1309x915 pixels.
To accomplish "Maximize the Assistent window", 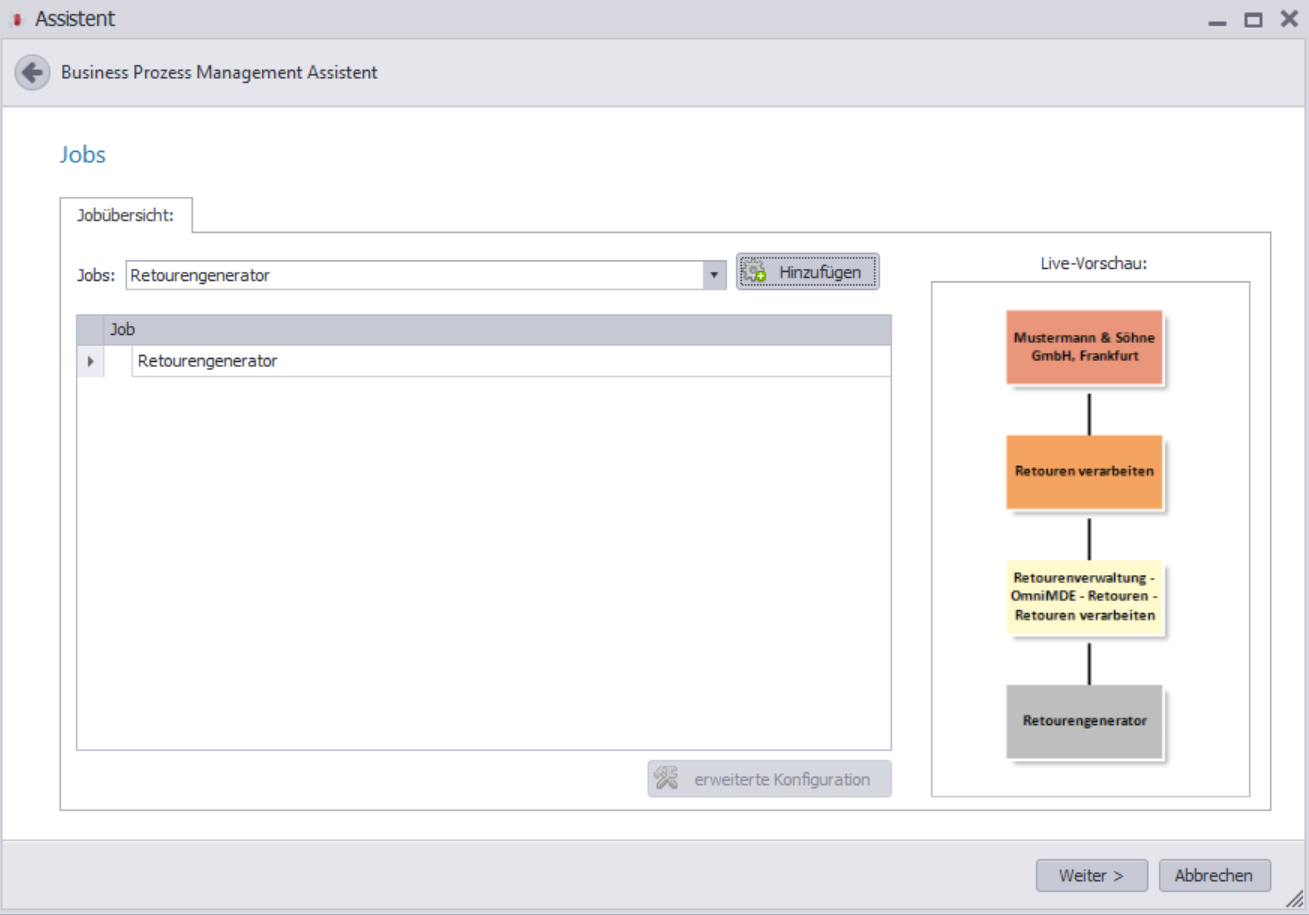I will (1253, 20).
